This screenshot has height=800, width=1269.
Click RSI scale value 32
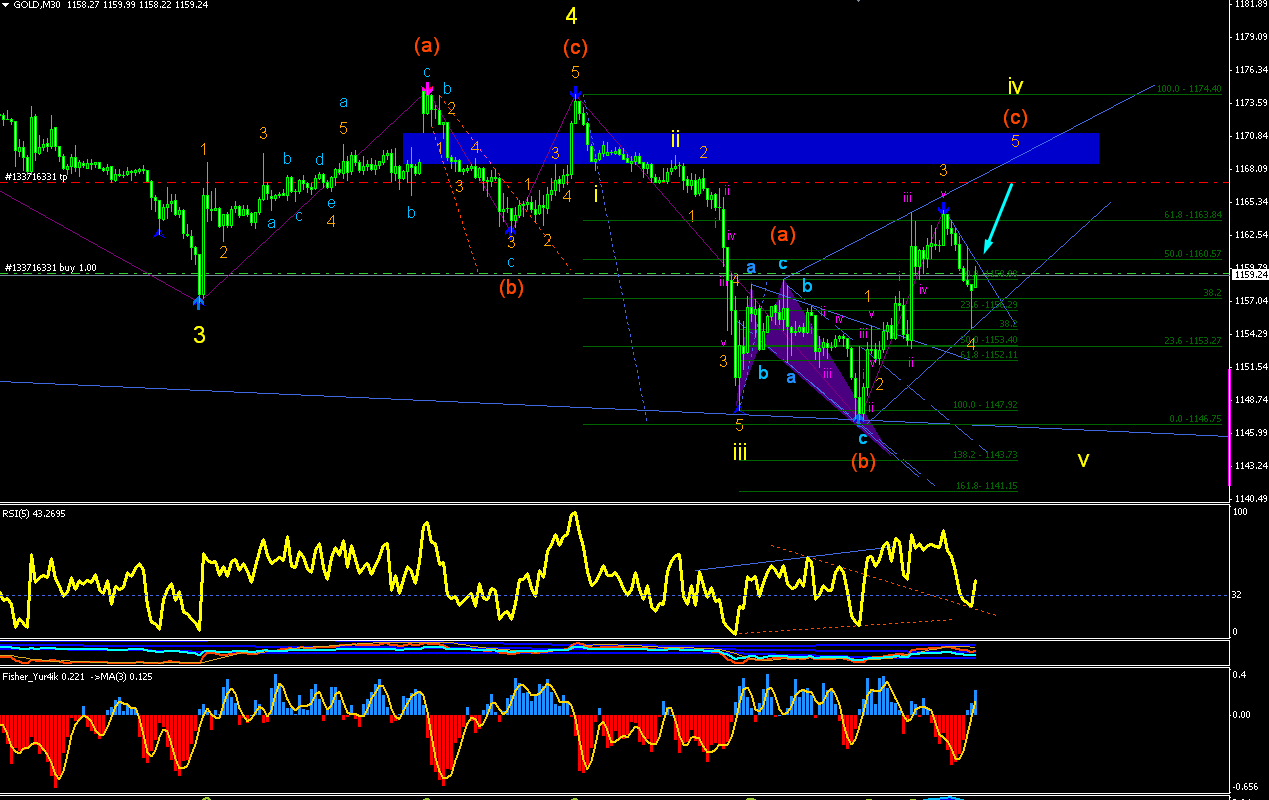[x=1237, y=596]
